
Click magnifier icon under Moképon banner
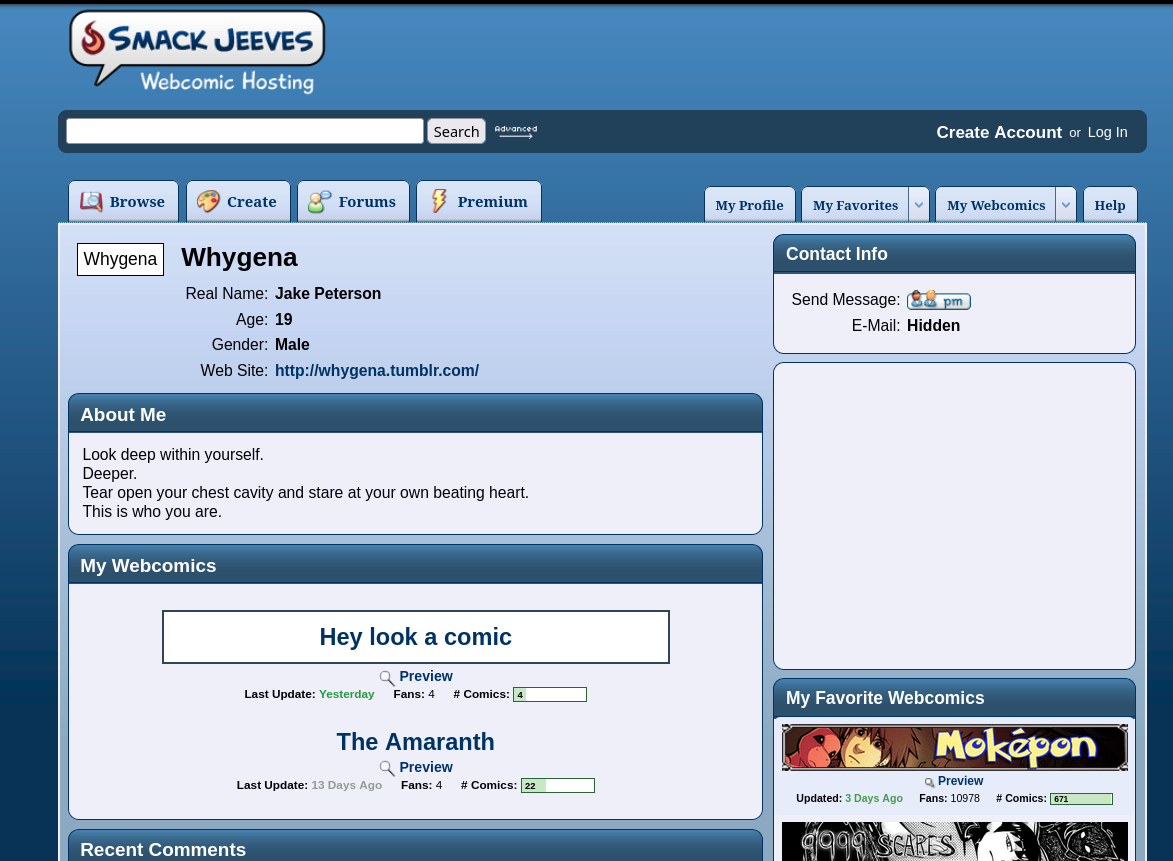point(929,782)
